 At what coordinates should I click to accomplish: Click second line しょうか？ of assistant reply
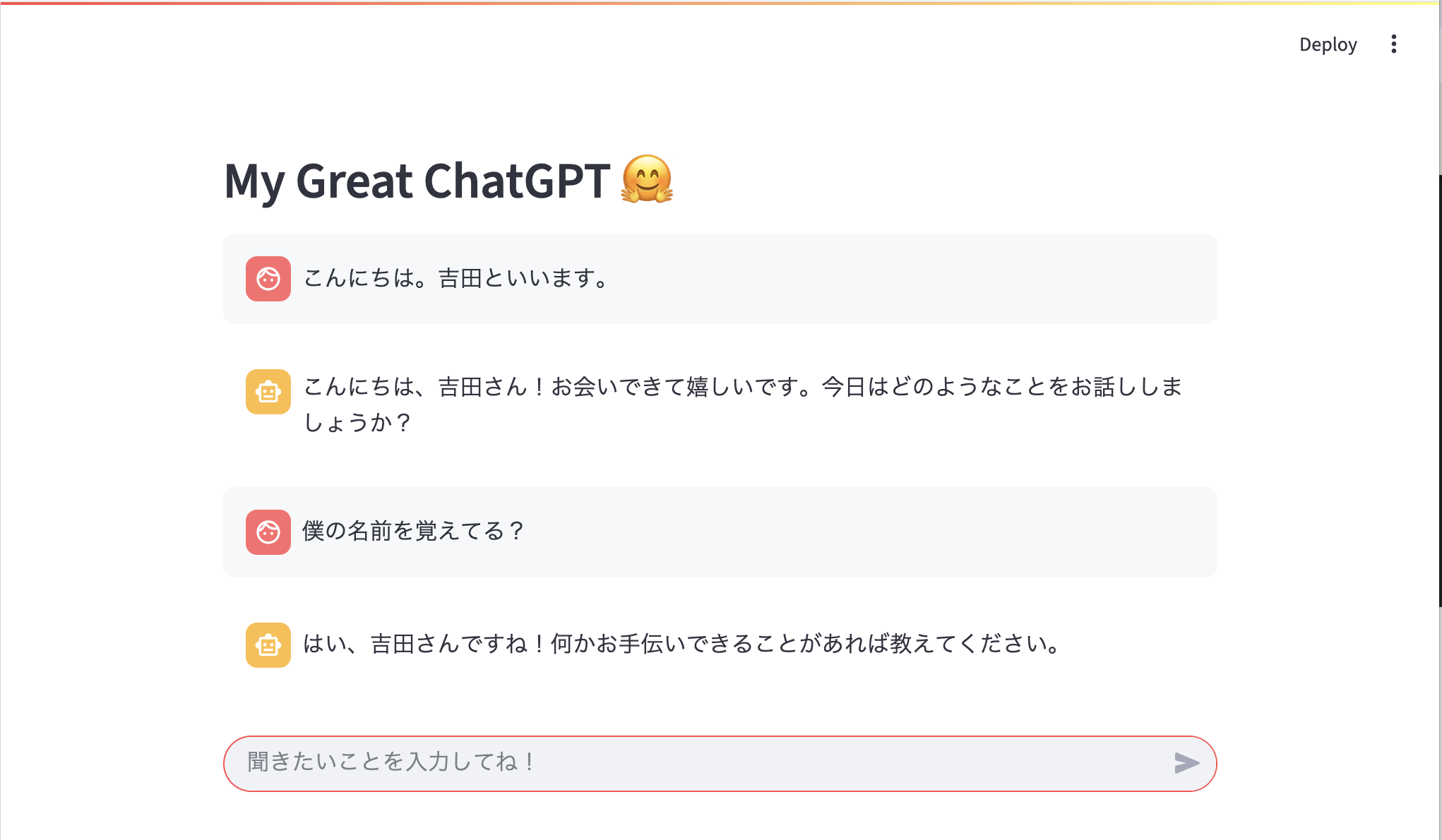click(x=357, y=423)
